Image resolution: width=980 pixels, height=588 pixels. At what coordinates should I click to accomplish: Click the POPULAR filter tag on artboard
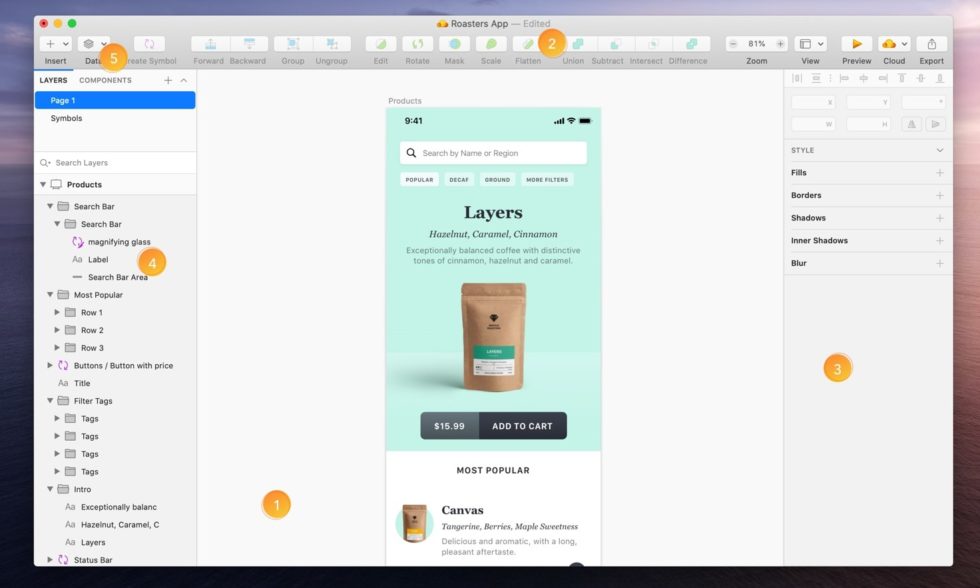click(x=419, y=179)
